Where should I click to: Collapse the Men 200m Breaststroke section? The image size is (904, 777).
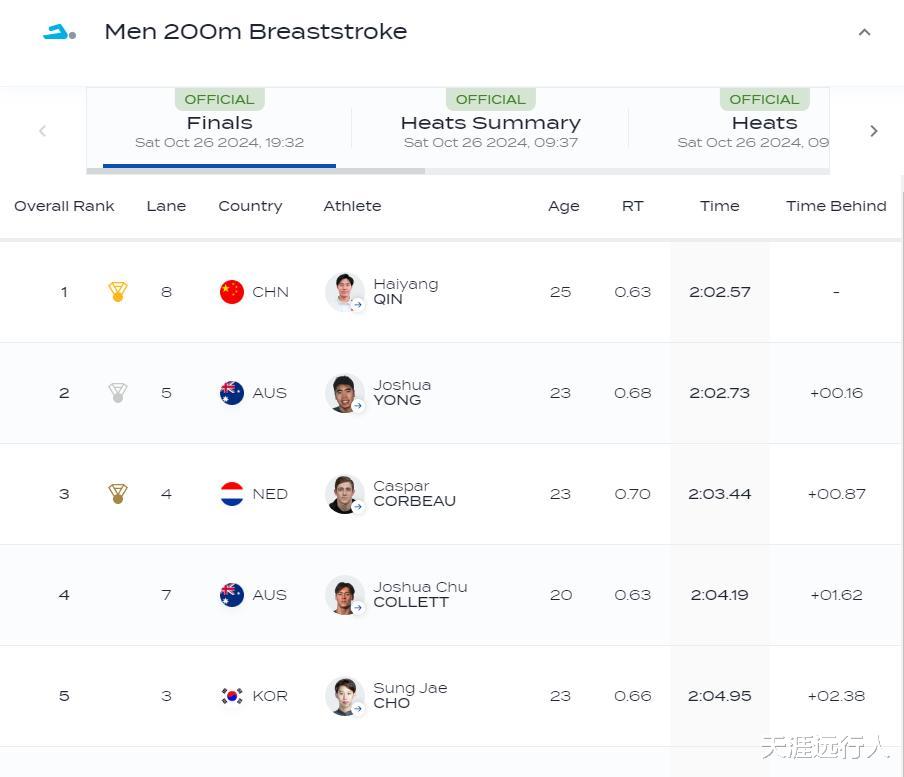coord(864,32)
